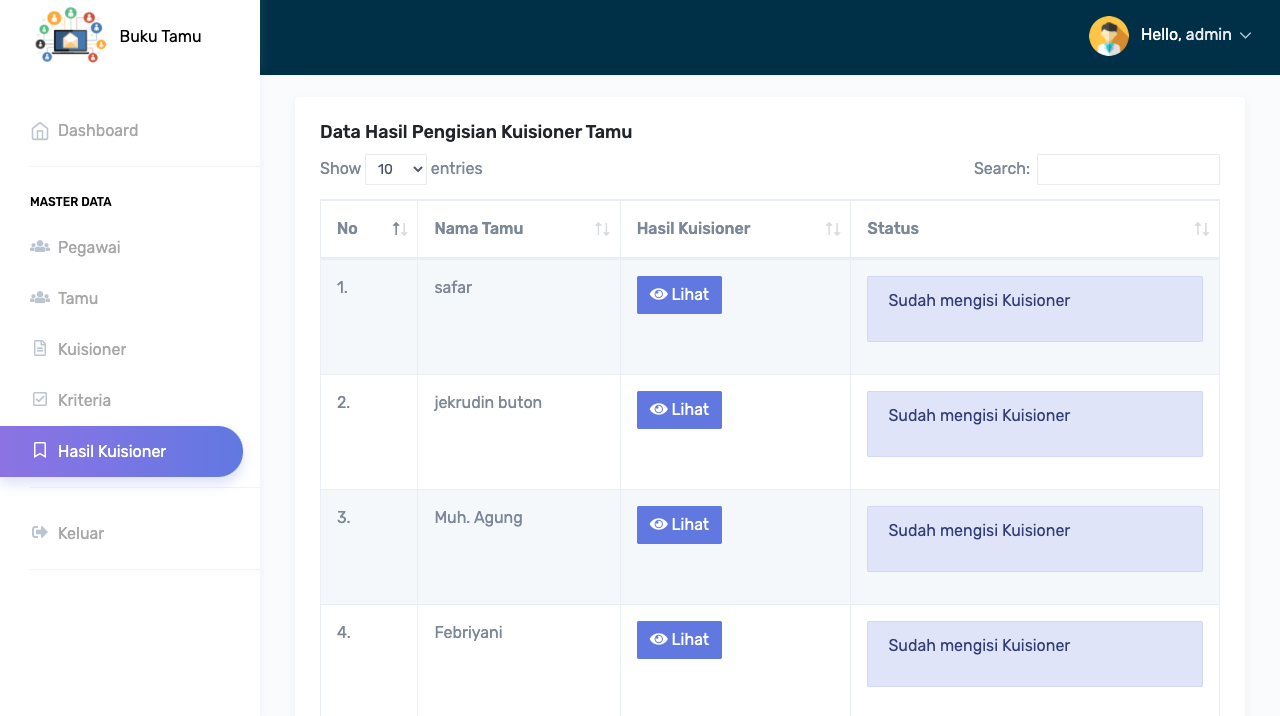Click the Buku Tamu logo image

70,36
